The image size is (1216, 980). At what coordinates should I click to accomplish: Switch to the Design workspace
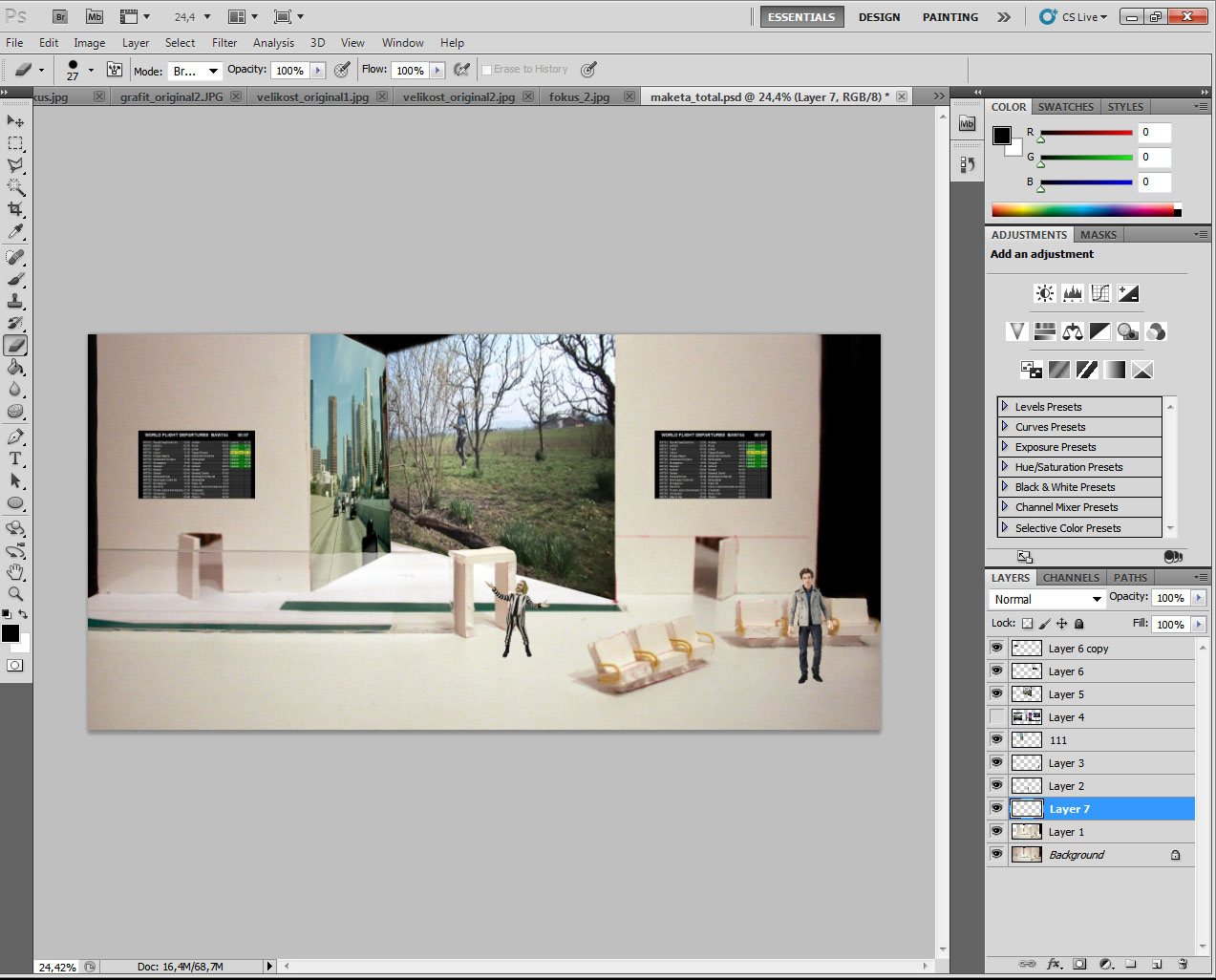[879, 17]
